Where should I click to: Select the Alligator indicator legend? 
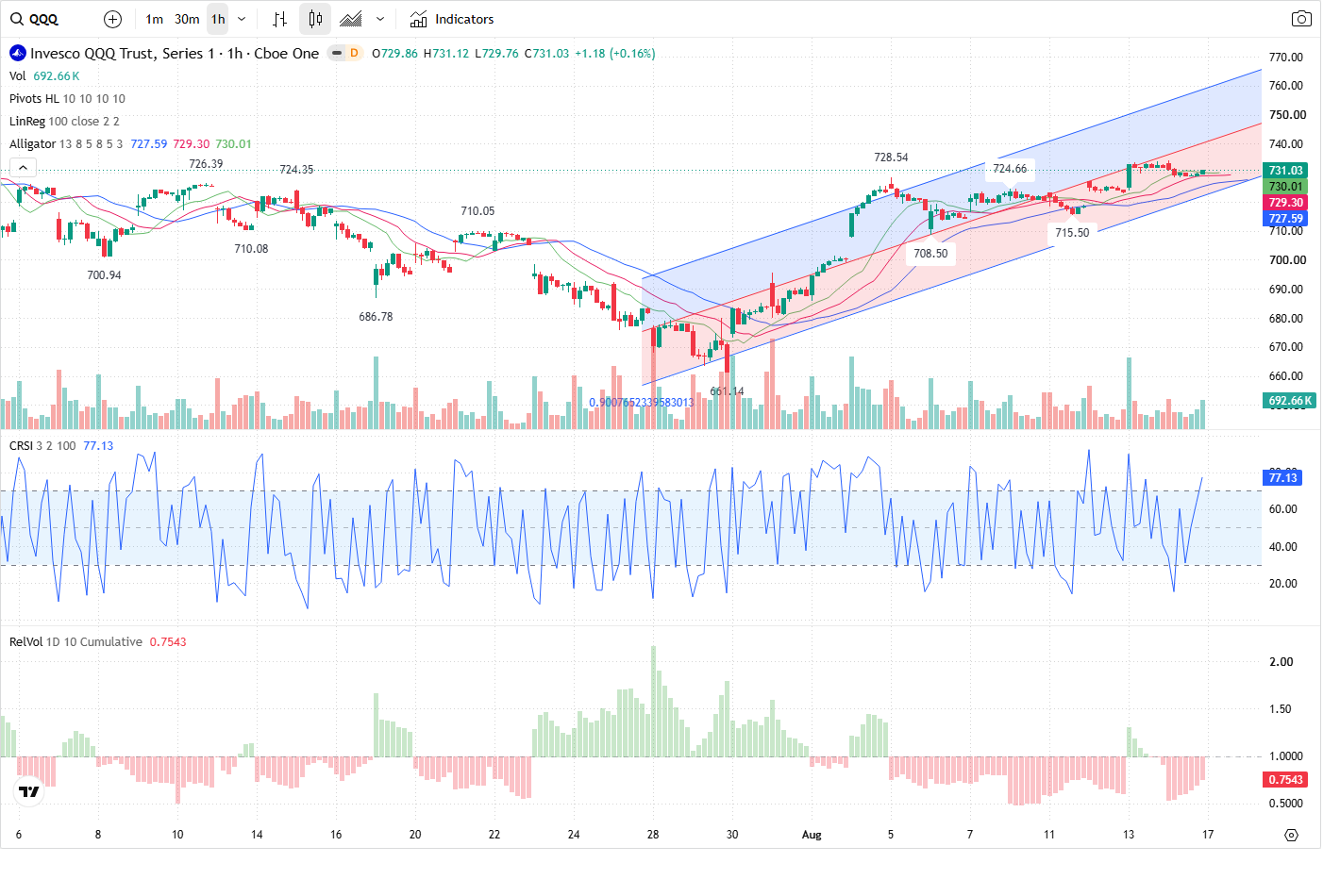[66, 144]
